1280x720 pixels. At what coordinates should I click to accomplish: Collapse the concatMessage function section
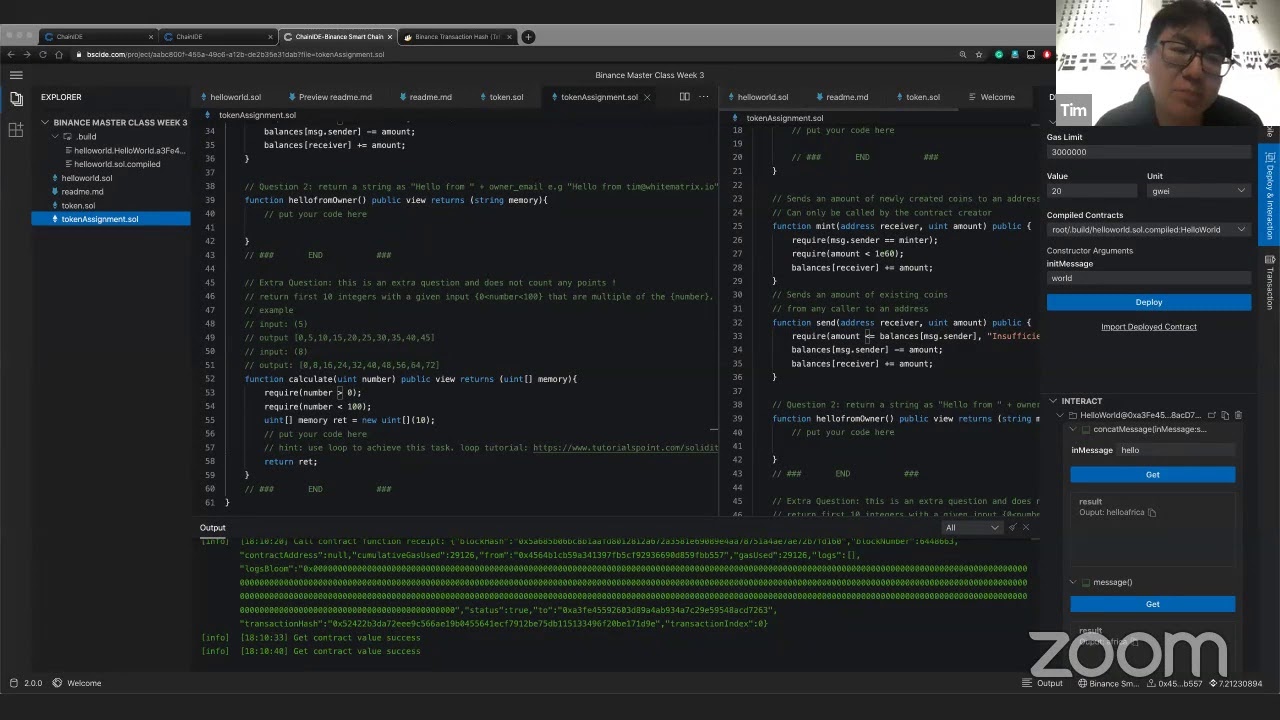1073,430
